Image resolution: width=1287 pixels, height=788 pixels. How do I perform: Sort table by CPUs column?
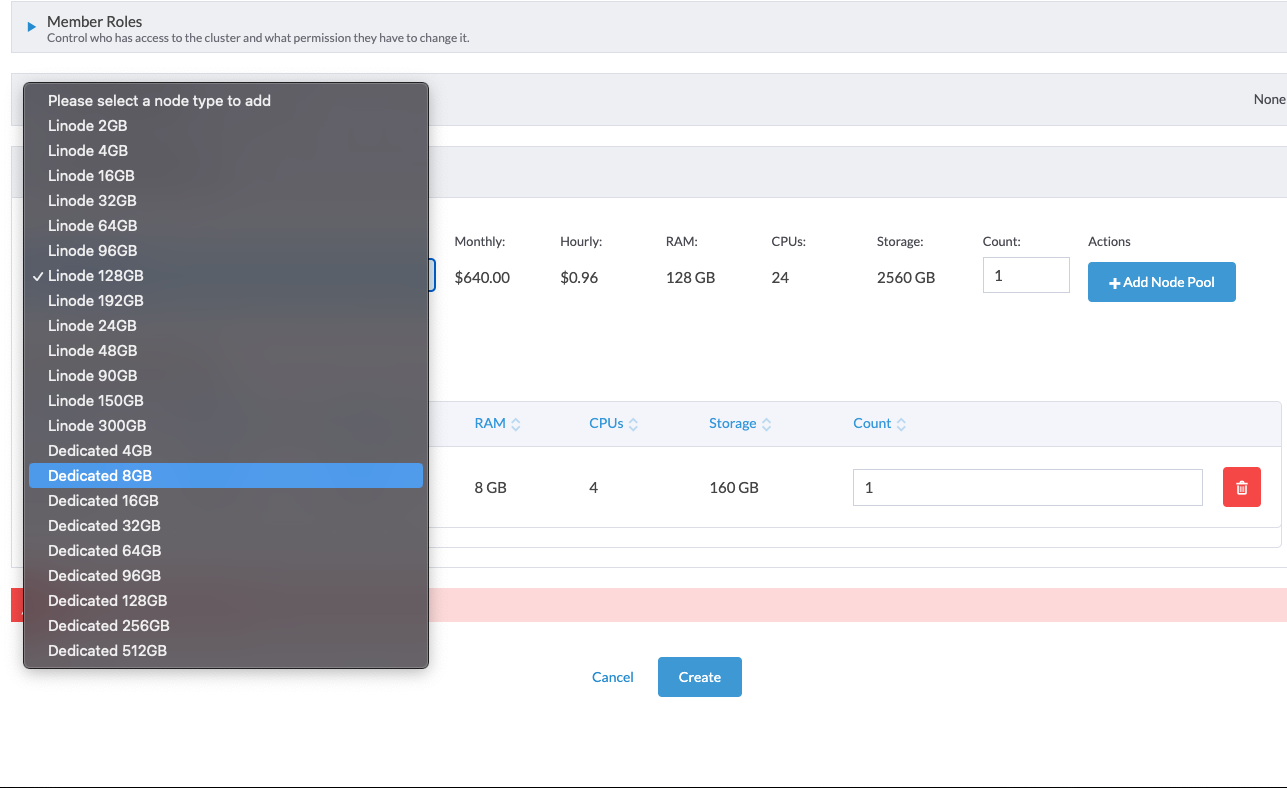pyautogui.click(x=613, y=423)
